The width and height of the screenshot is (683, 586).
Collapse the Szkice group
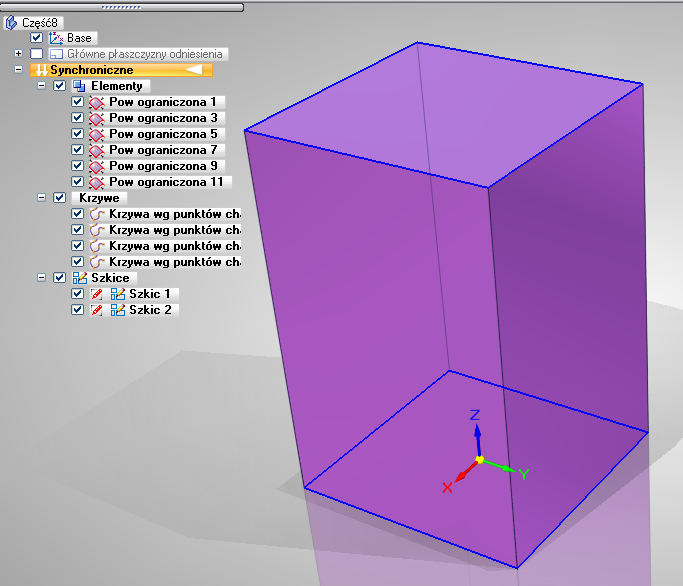[41, 278]
